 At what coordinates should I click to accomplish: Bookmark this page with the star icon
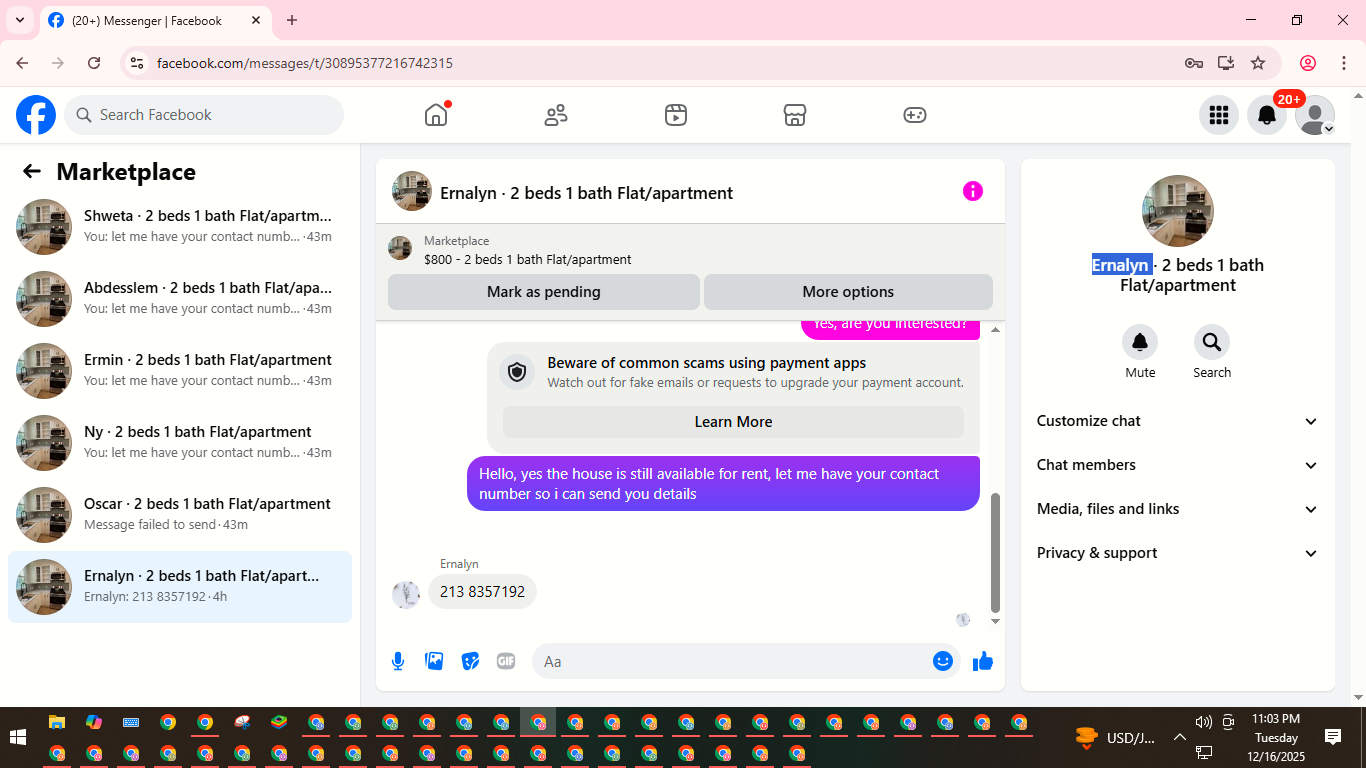[1258, 63]
